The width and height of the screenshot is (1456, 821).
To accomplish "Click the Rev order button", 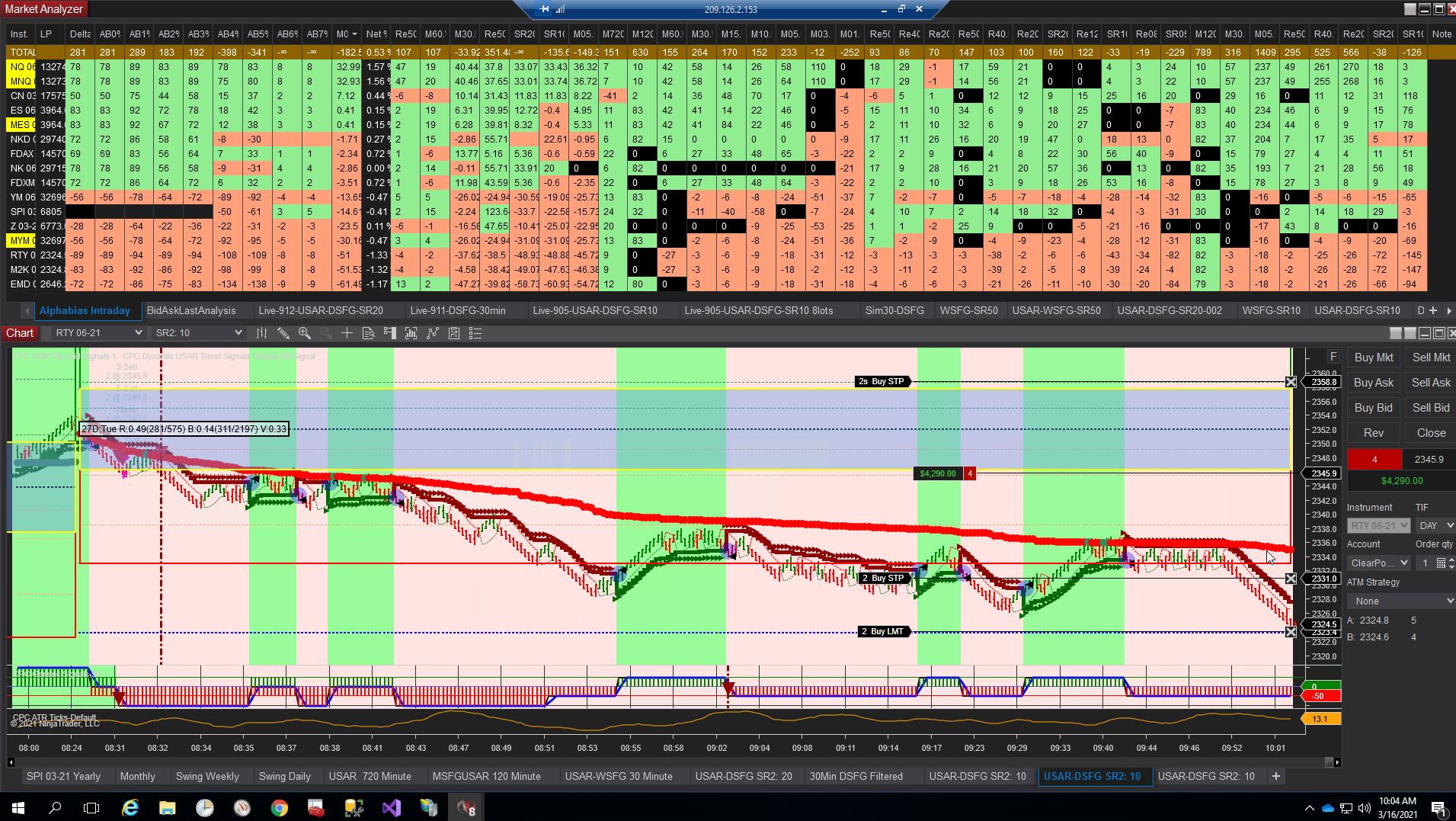I will pos(1373,432).
